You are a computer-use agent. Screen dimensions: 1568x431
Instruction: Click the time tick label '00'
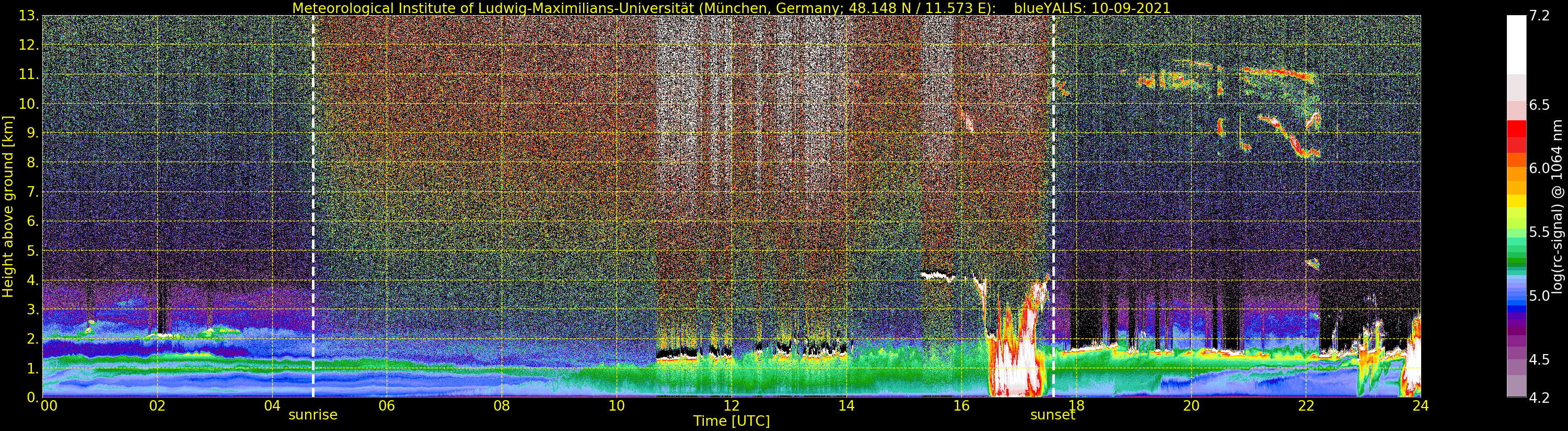point(48,405)
